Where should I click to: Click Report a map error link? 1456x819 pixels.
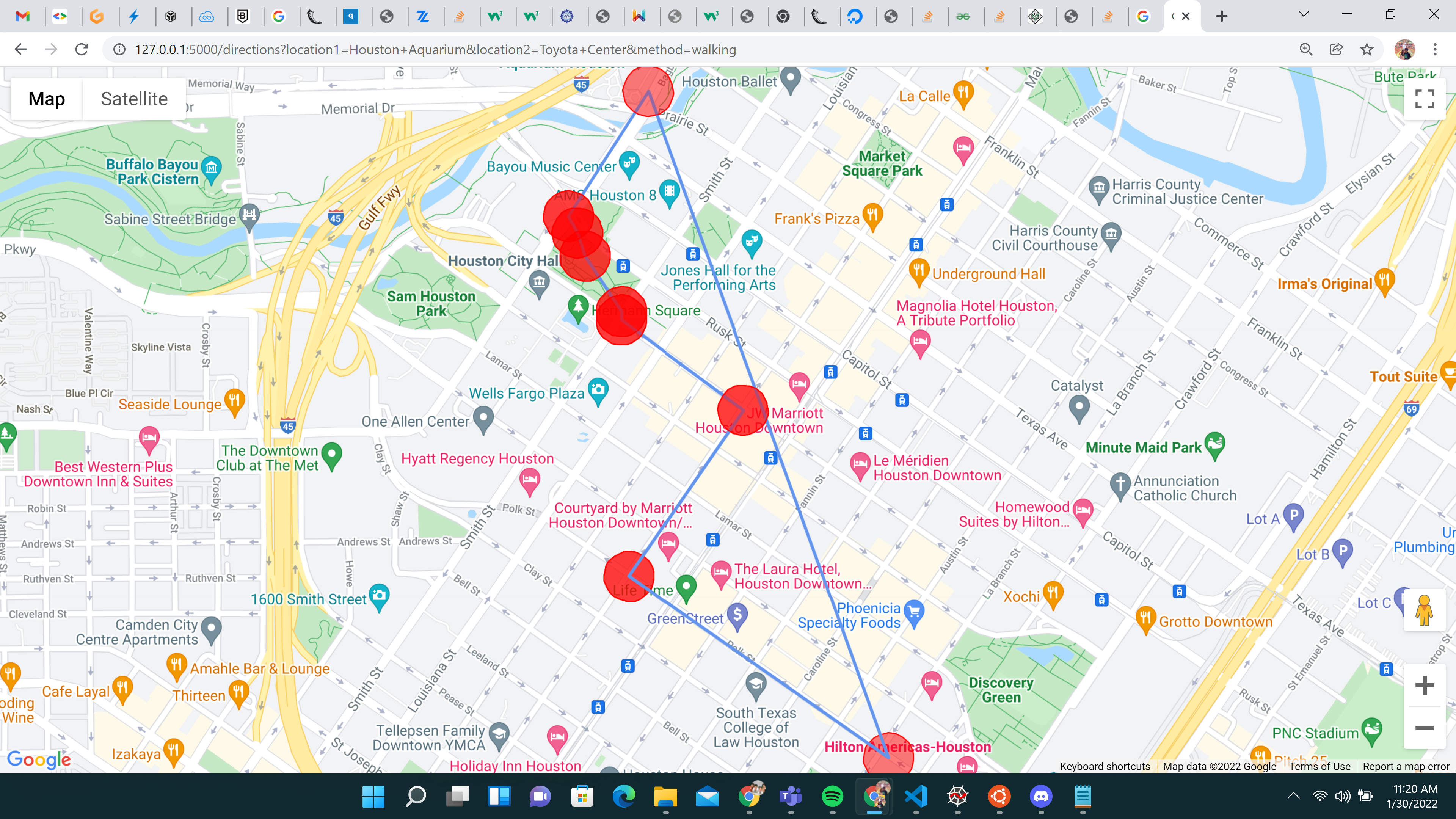coord(1406,766)
